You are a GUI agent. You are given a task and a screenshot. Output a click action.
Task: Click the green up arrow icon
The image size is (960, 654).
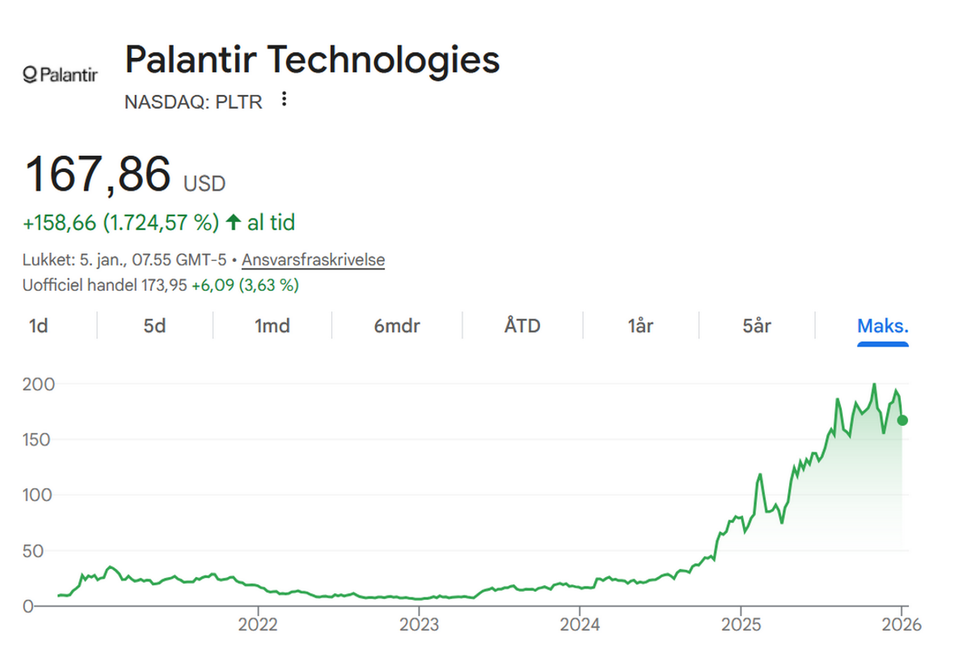click(x=233, y=222)
